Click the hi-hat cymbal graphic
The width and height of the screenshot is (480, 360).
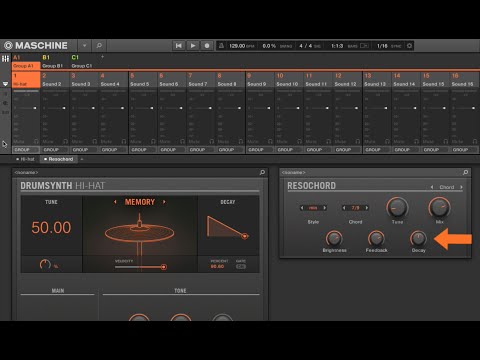[x=139, y=232]
